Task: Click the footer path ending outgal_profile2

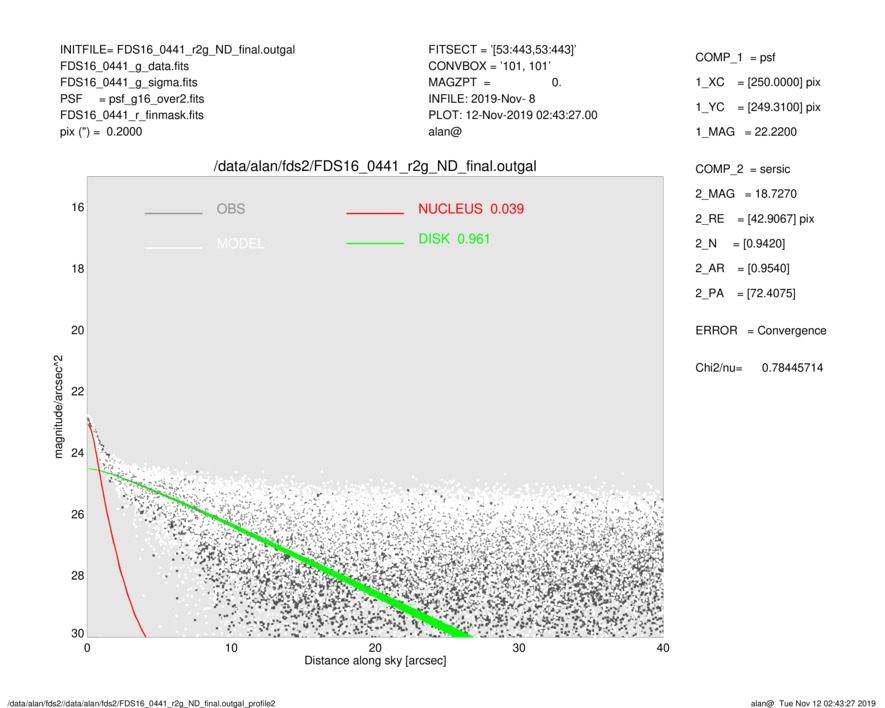Action: (x=142, y=703)
